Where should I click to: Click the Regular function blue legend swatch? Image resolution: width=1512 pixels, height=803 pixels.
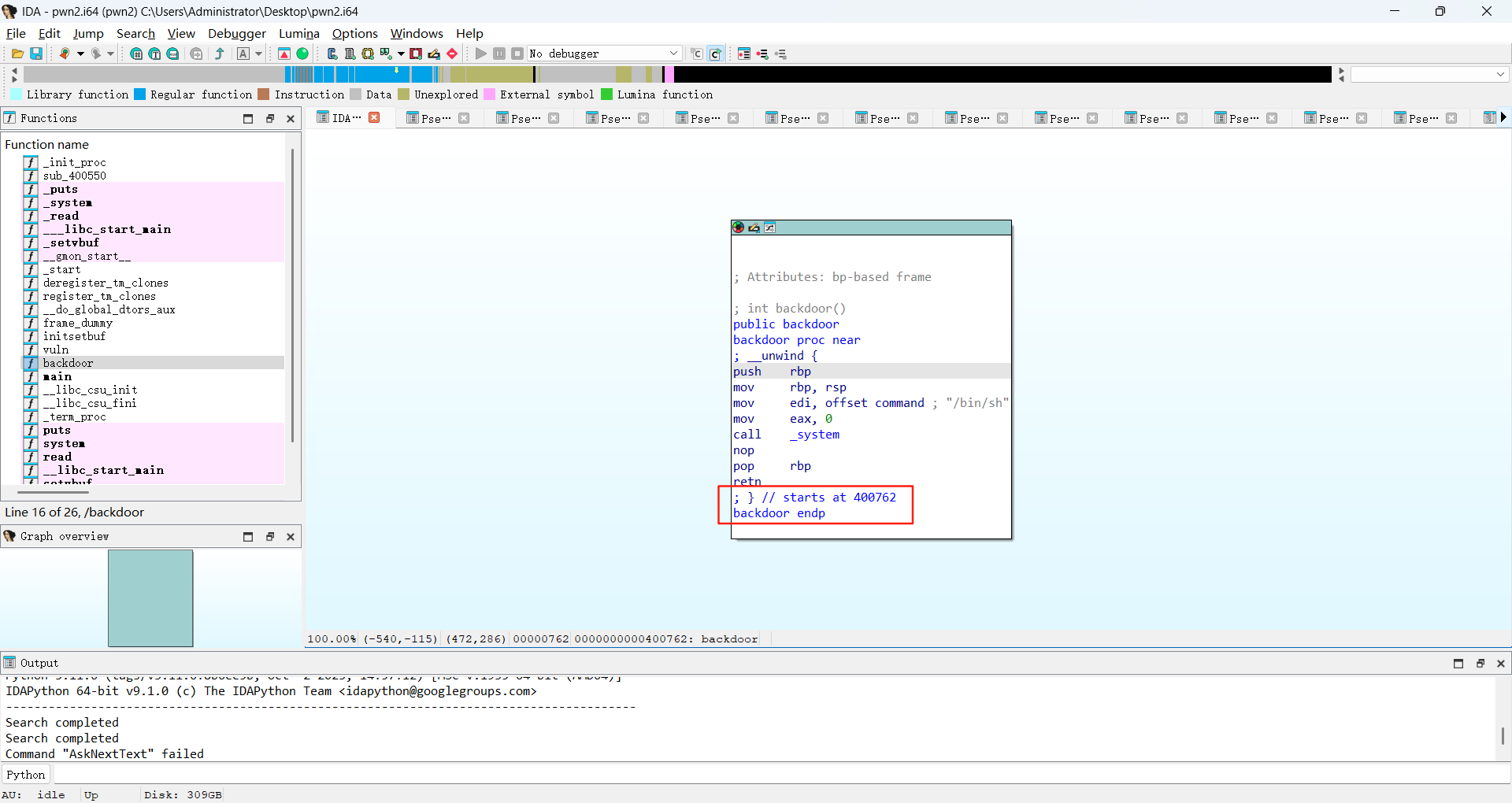[139, 94]
